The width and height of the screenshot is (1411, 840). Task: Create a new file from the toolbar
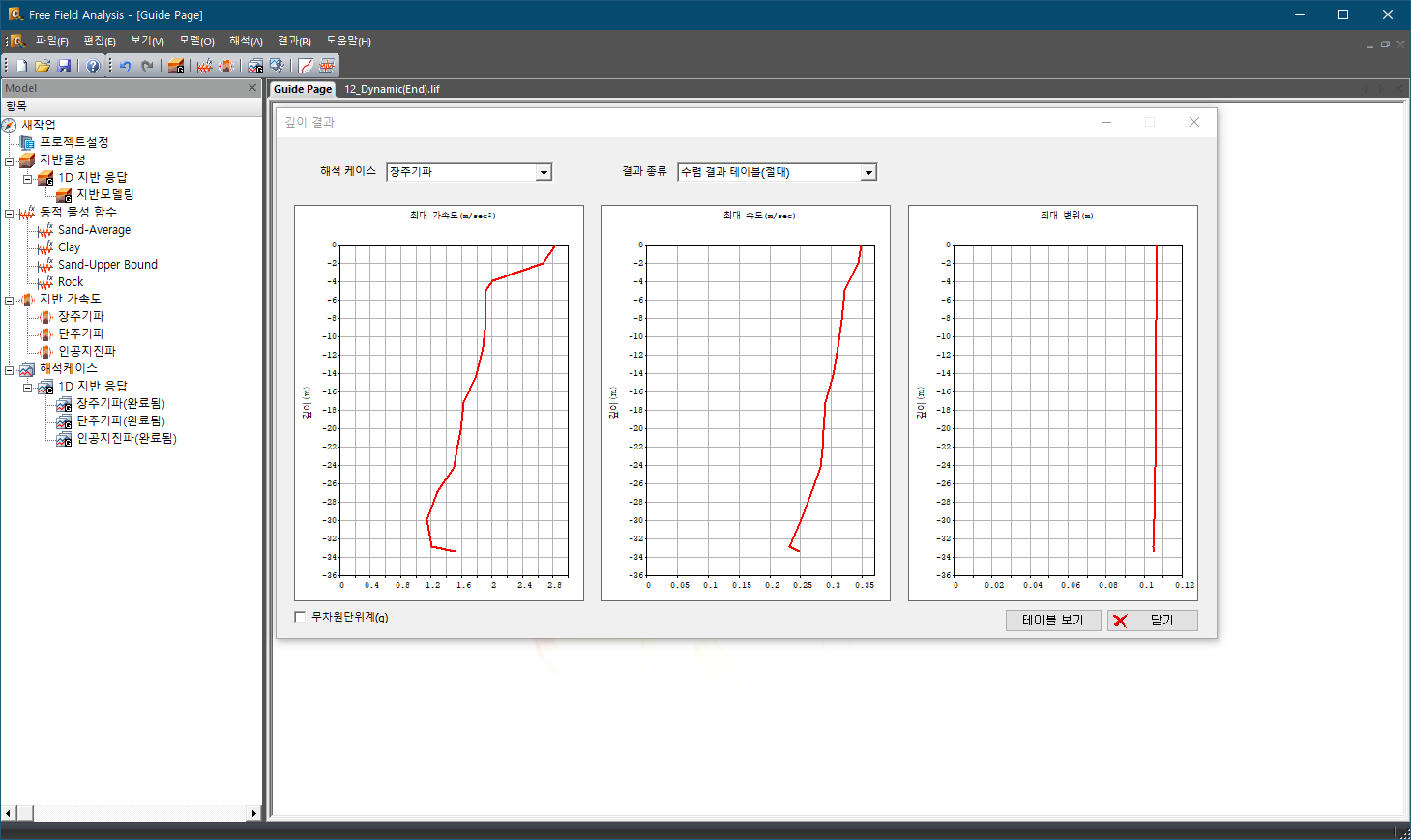[x=21, y=66]
